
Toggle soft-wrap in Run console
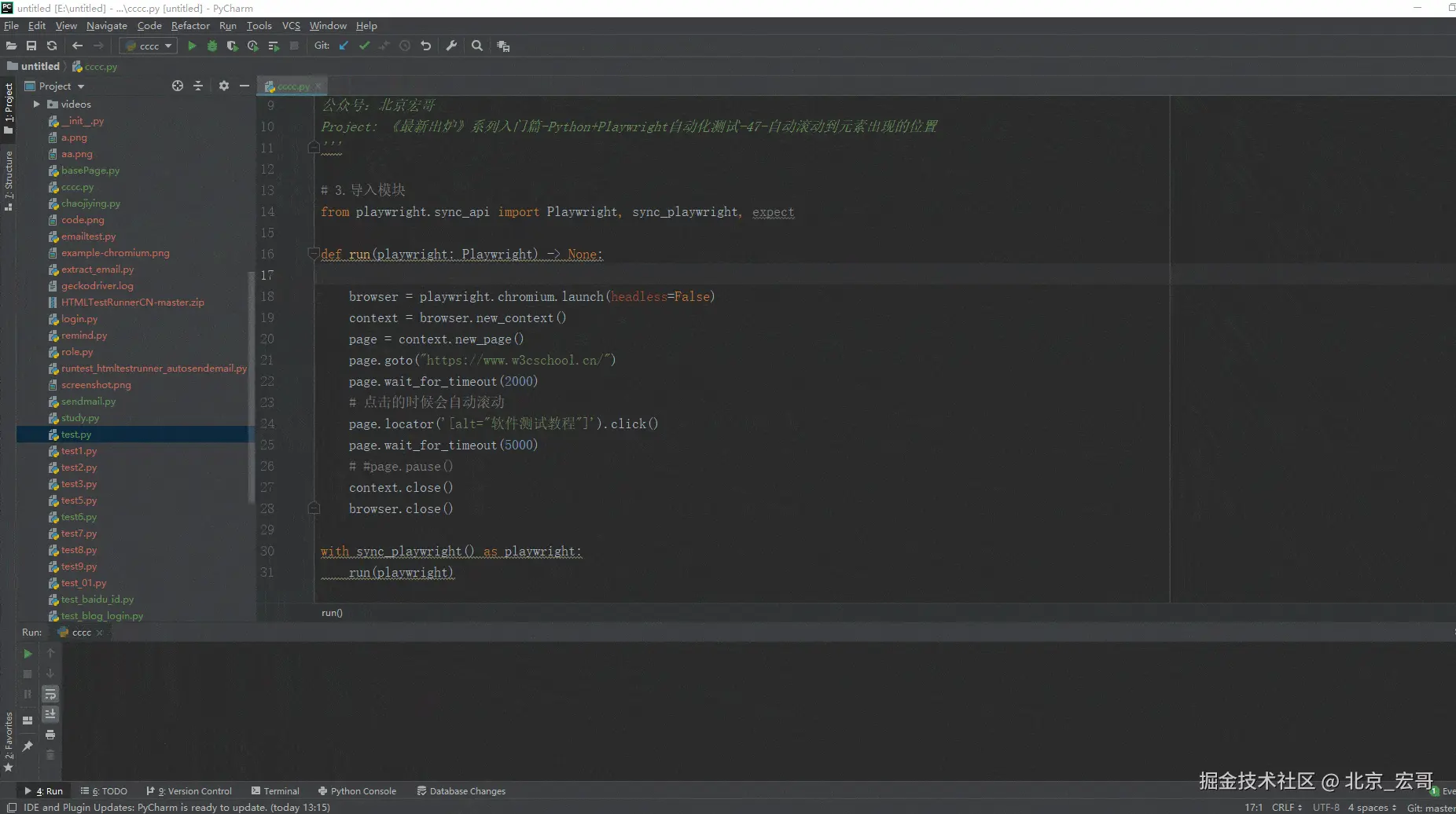pyautogui.click(x=50, y=694)
